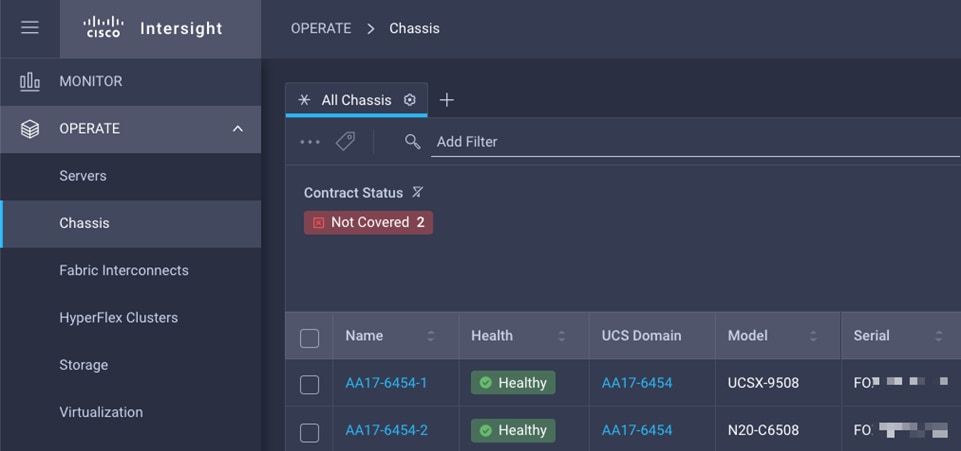Viewport: 961px width, 451px height.
Task: Click the OPERATE breadcrumb link
Action: click(321, 29)
